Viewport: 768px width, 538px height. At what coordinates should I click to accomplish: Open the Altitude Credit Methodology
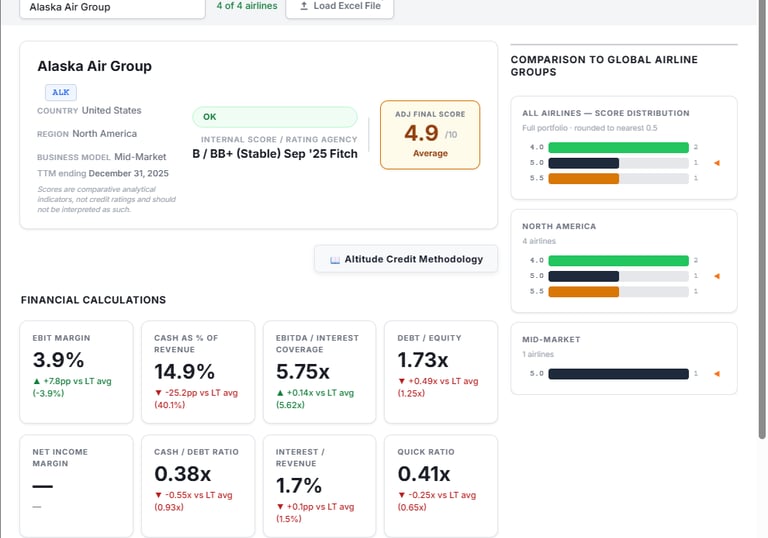coord(406,259)
